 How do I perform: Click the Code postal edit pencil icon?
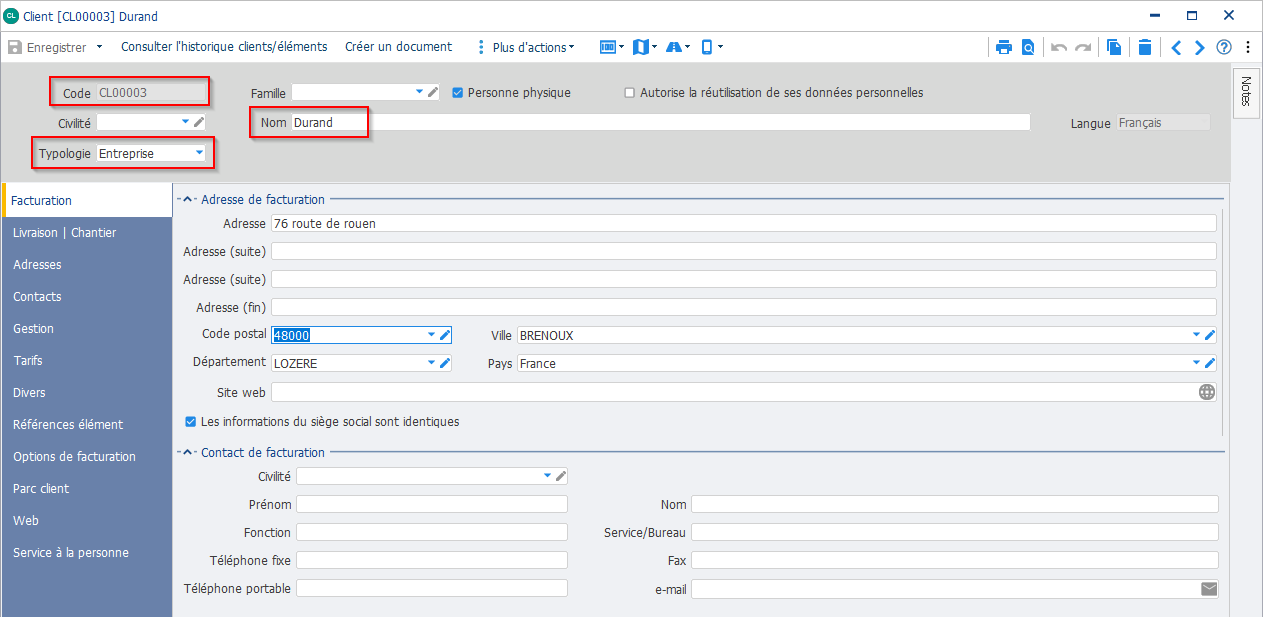[445, 335]
